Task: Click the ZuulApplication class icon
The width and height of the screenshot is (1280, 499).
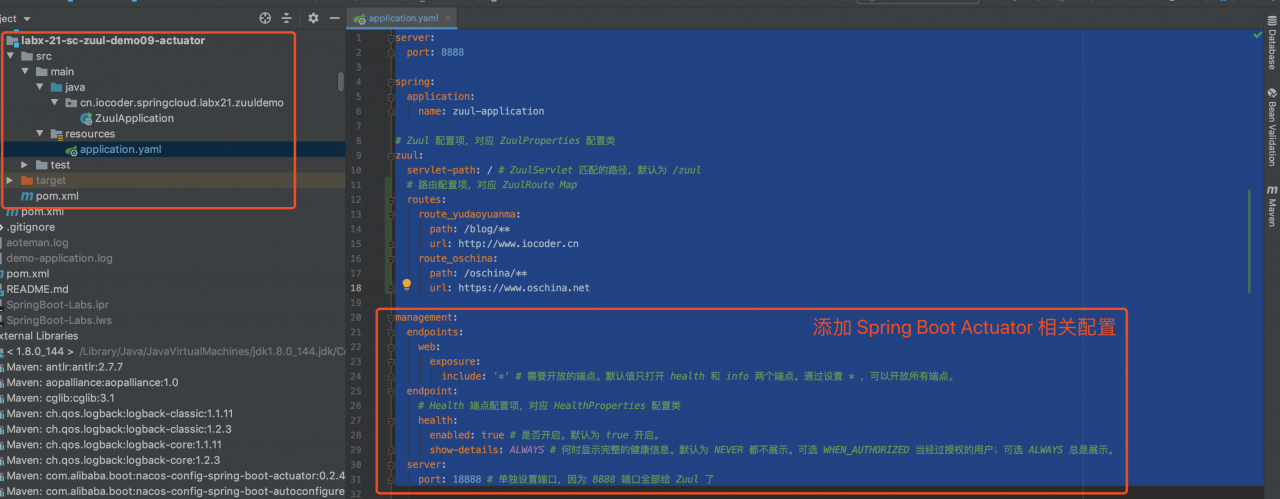Action: point(87,118)
